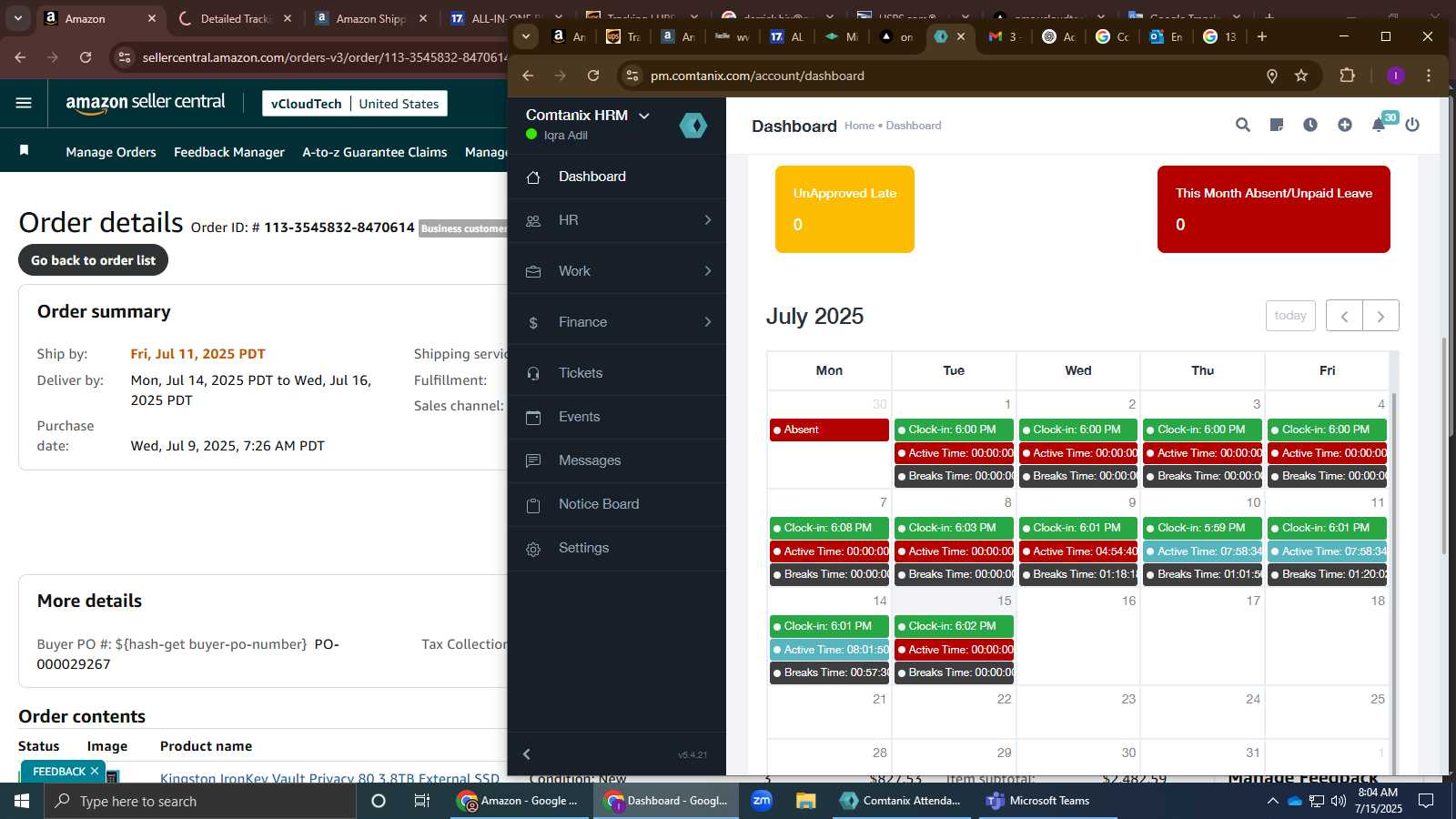
Task: Click the Dashboard home icon in sidebar
Action: pos(533,177)
